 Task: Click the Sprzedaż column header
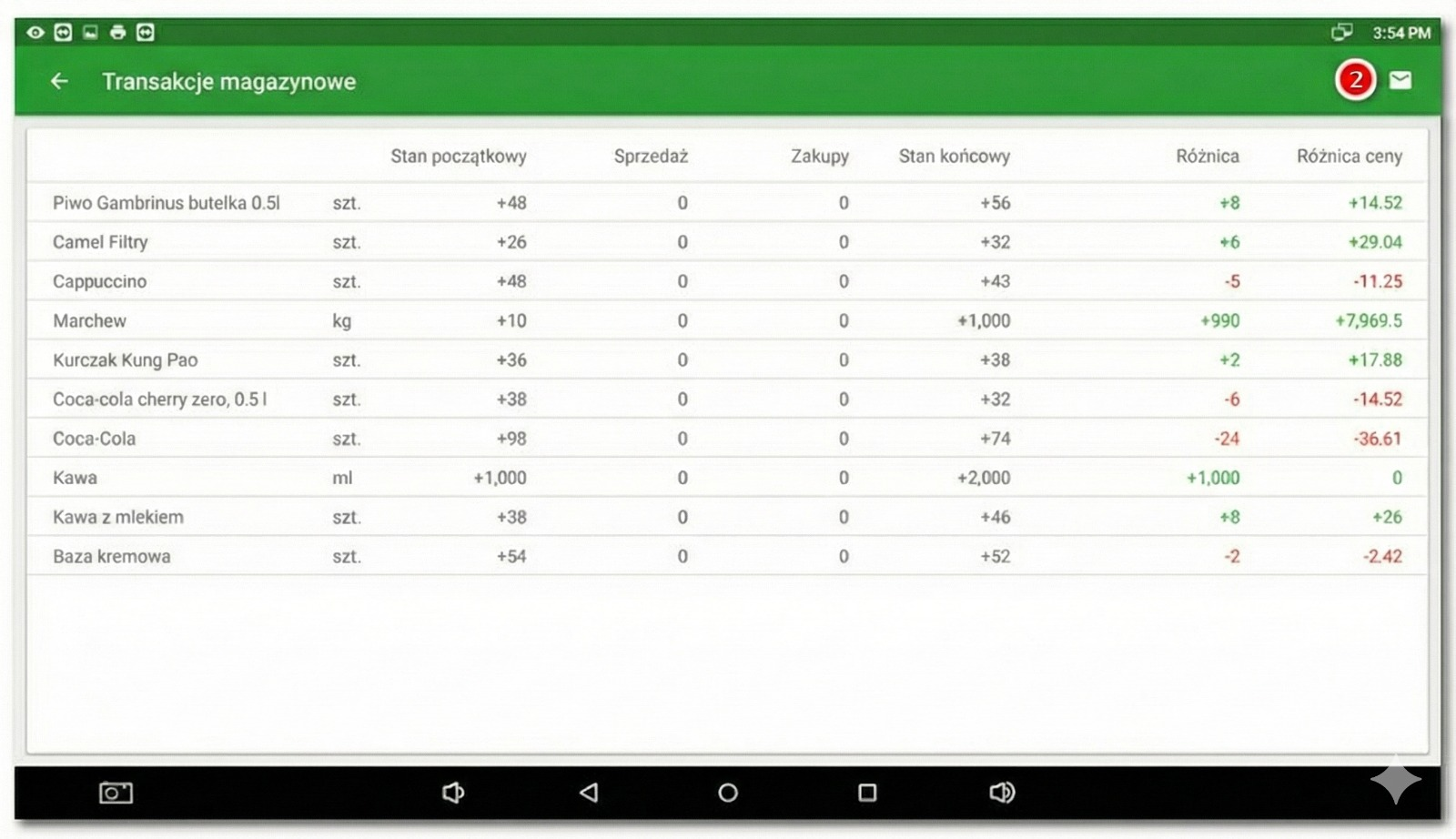pyautogui.click(x=651, y=157)
